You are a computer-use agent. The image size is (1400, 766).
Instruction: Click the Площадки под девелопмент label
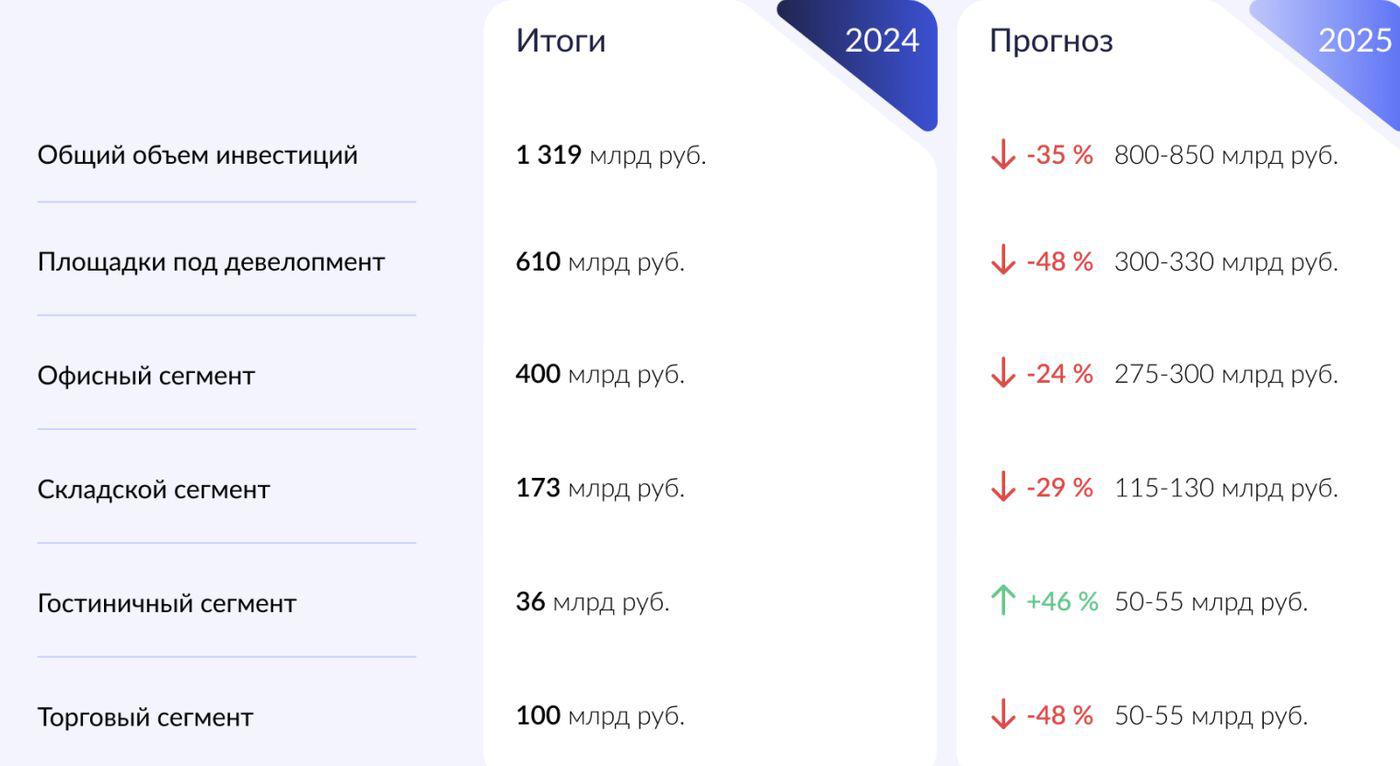click(211, 262)
